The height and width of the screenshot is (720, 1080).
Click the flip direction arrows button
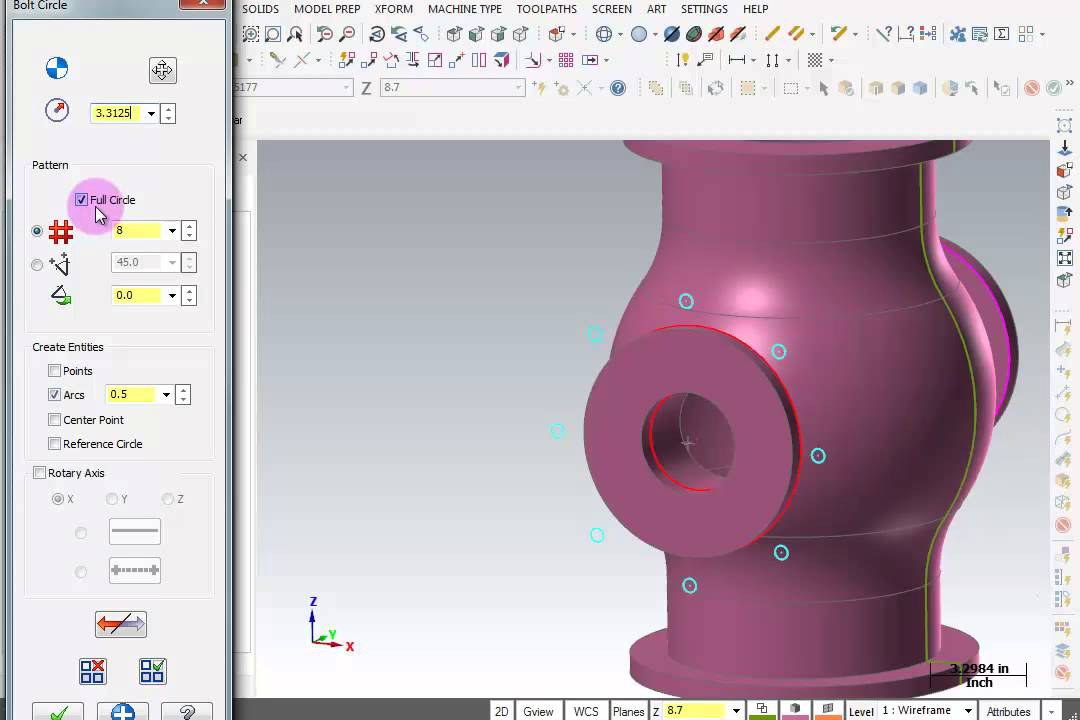pos(121,624)
